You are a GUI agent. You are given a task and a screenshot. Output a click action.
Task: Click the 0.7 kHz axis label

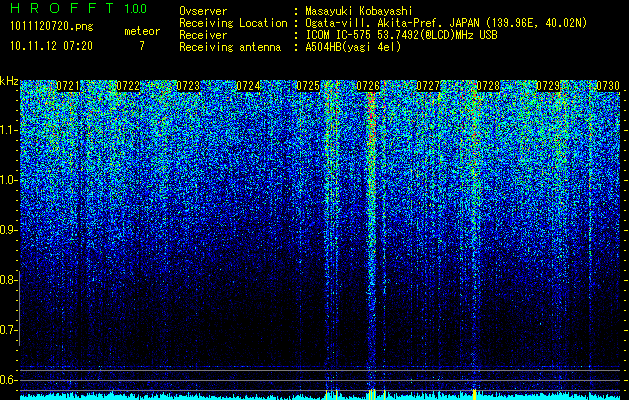(9, 330)
